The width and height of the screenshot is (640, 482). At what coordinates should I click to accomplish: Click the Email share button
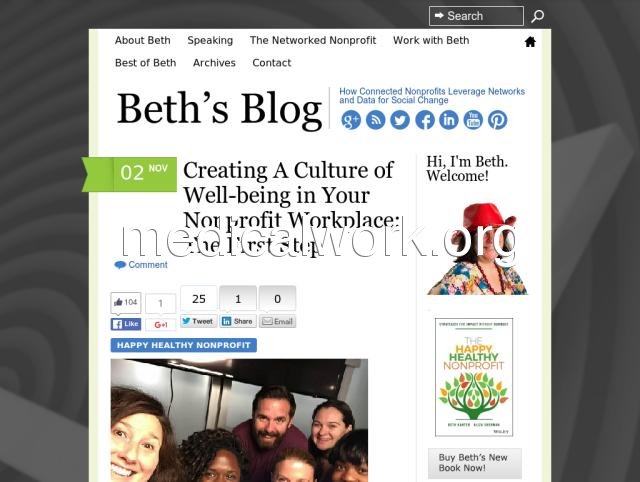(x=278, y=322)
